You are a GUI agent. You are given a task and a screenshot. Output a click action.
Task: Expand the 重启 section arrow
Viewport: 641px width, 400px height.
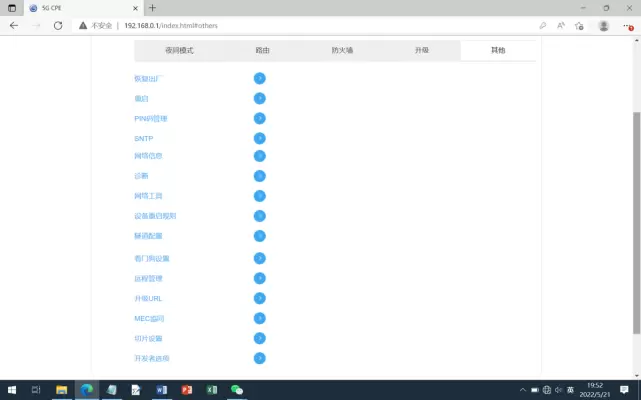click(259, 98)
